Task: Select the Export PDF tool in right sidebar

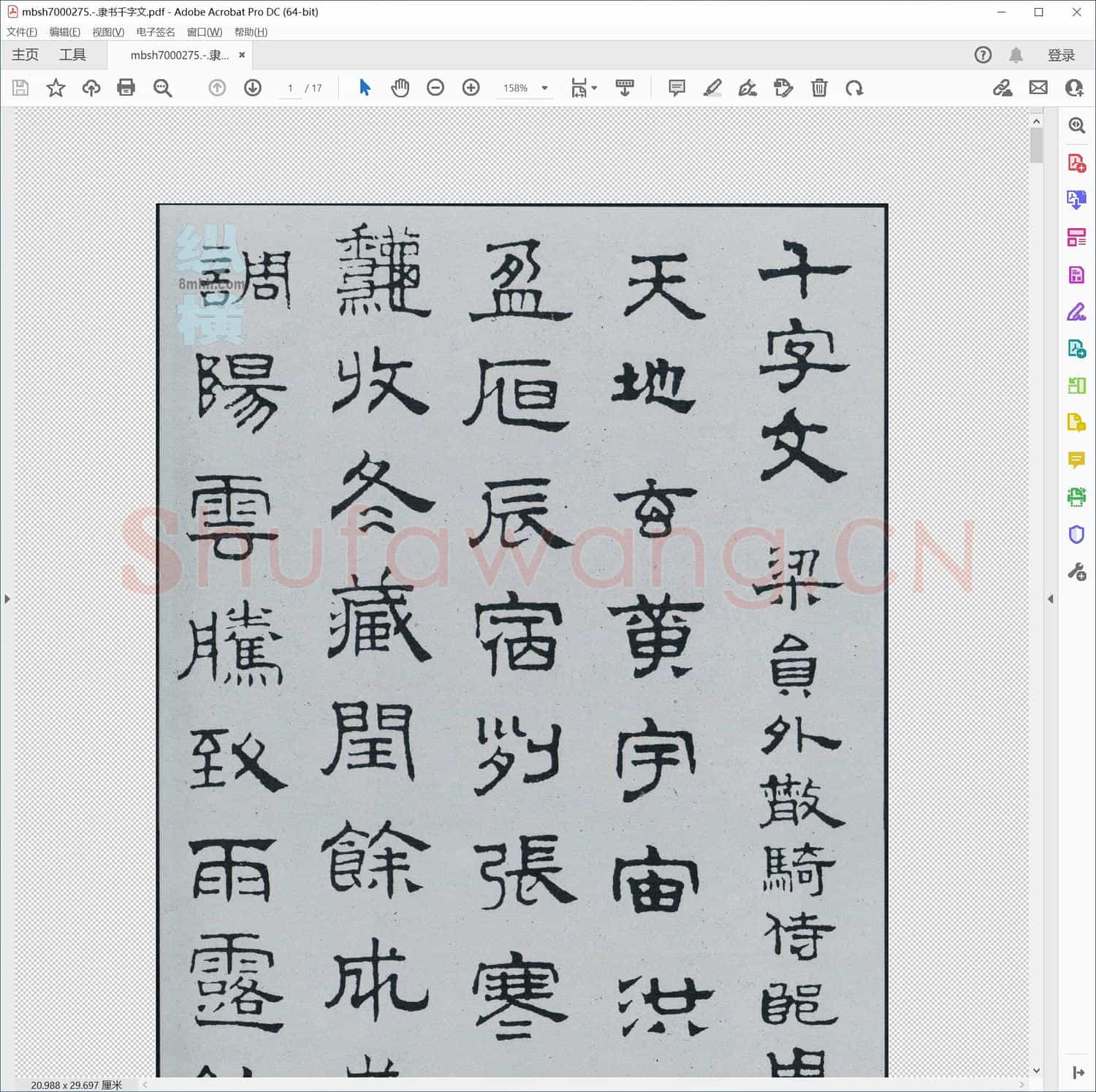Action: point(1076,199)
